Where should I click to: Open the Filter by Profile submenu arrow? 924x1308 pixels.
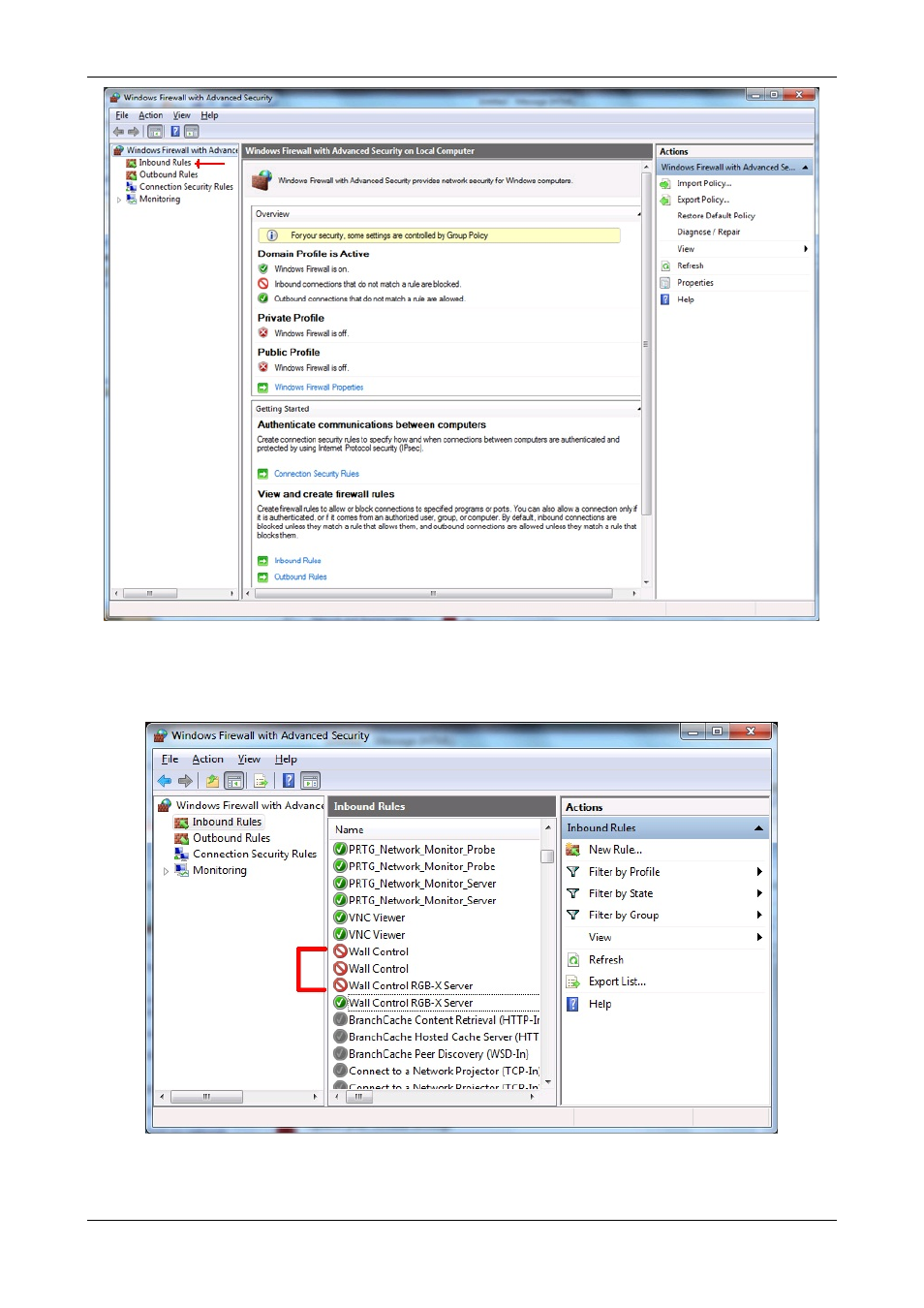click(759, 872)
